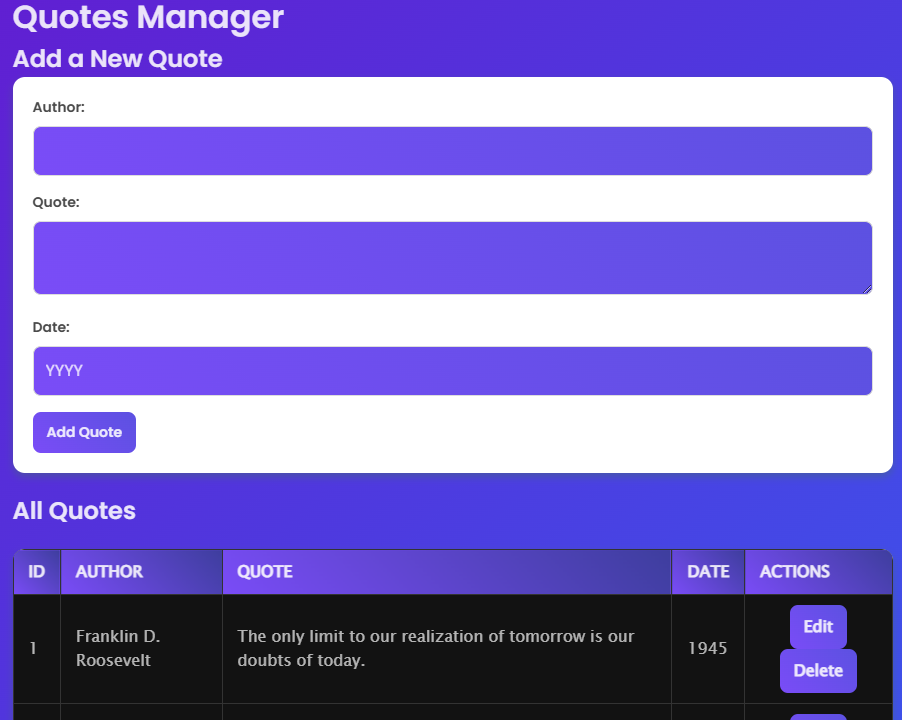
Task: Submit the form with Add Quote button
Action: click(85, 432)
